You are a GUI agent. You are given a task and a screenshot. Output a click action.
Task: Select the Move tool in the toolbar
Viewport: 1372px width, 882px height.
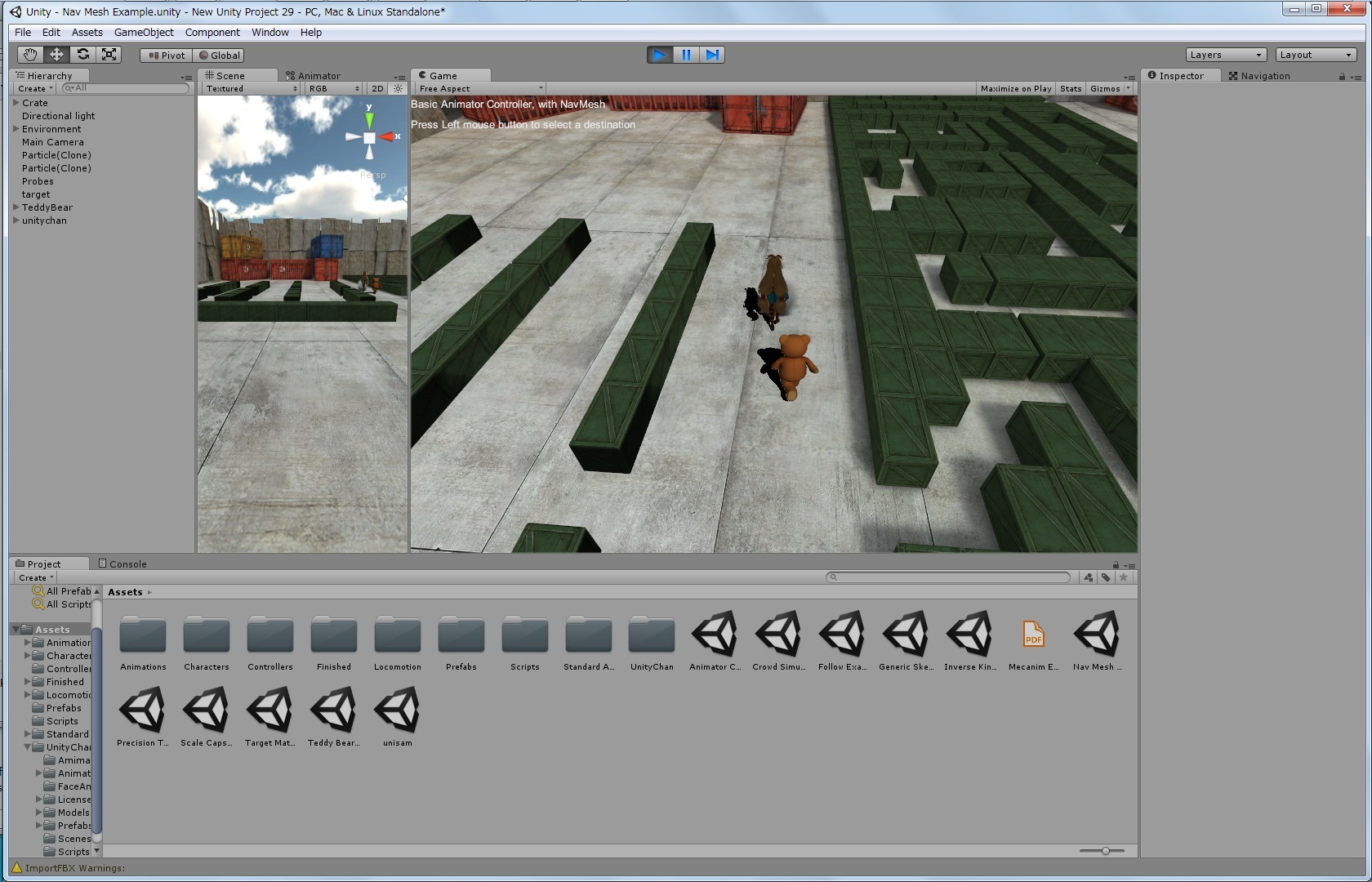pyautogui.click(x=56, y=54)
